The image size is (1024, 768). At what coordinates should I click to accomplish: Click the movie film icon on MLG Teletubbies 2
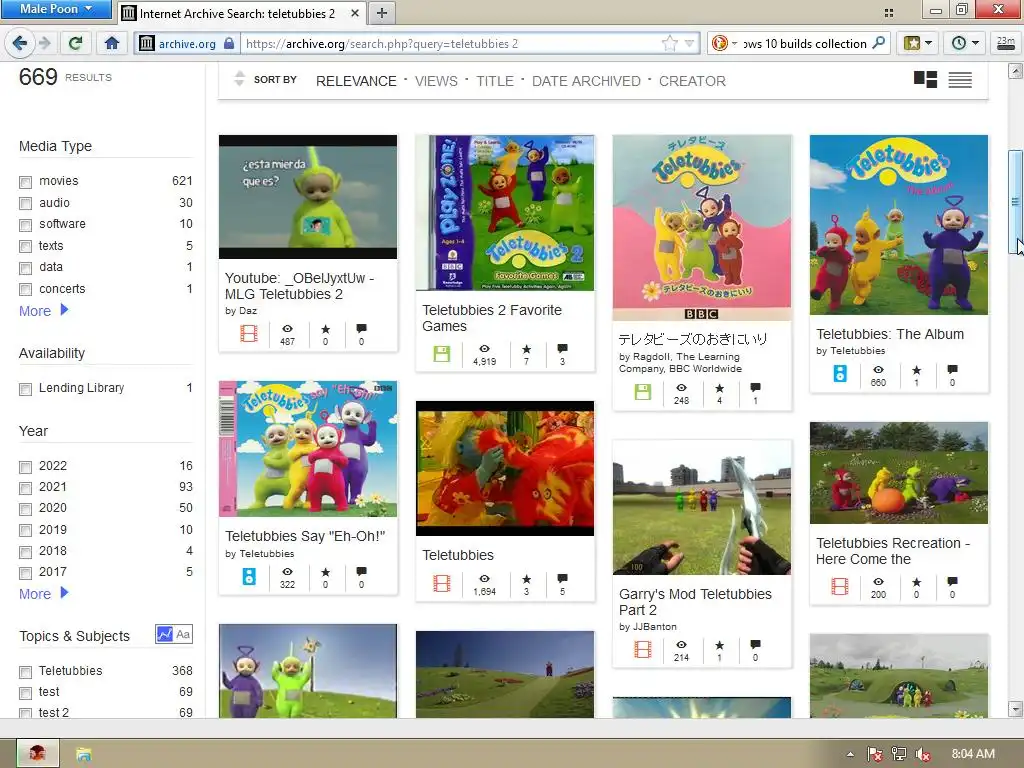click(249, 333)
